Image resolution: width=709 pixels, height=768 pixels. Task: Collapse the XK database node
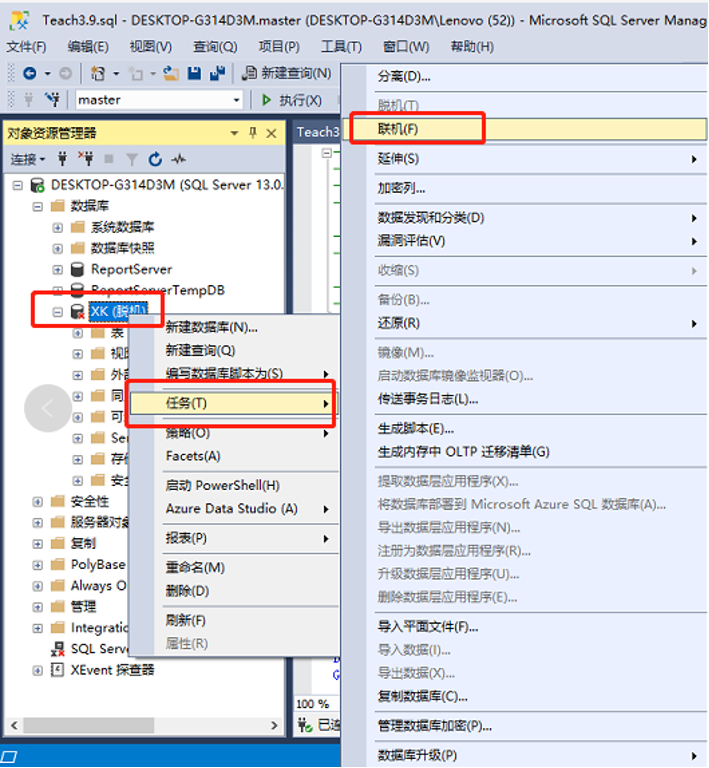(58, 312)
